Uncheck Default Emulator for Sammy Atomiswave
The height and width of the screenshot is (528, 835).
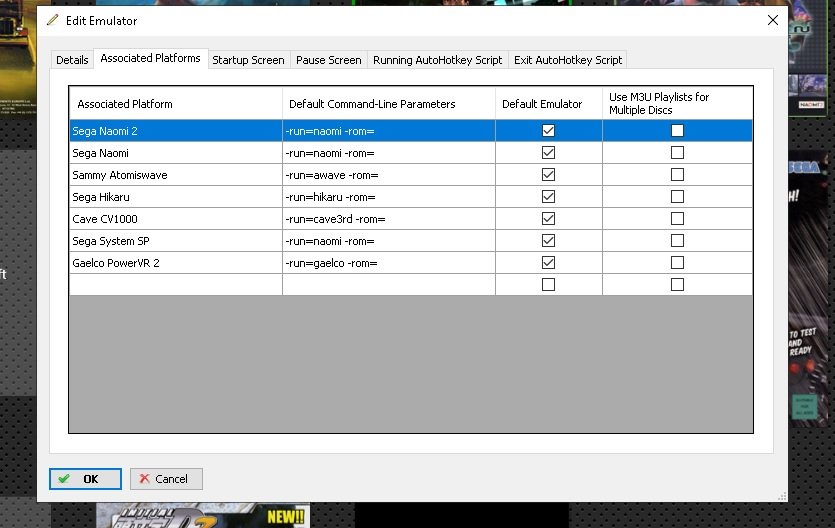(x=548, y=175)
